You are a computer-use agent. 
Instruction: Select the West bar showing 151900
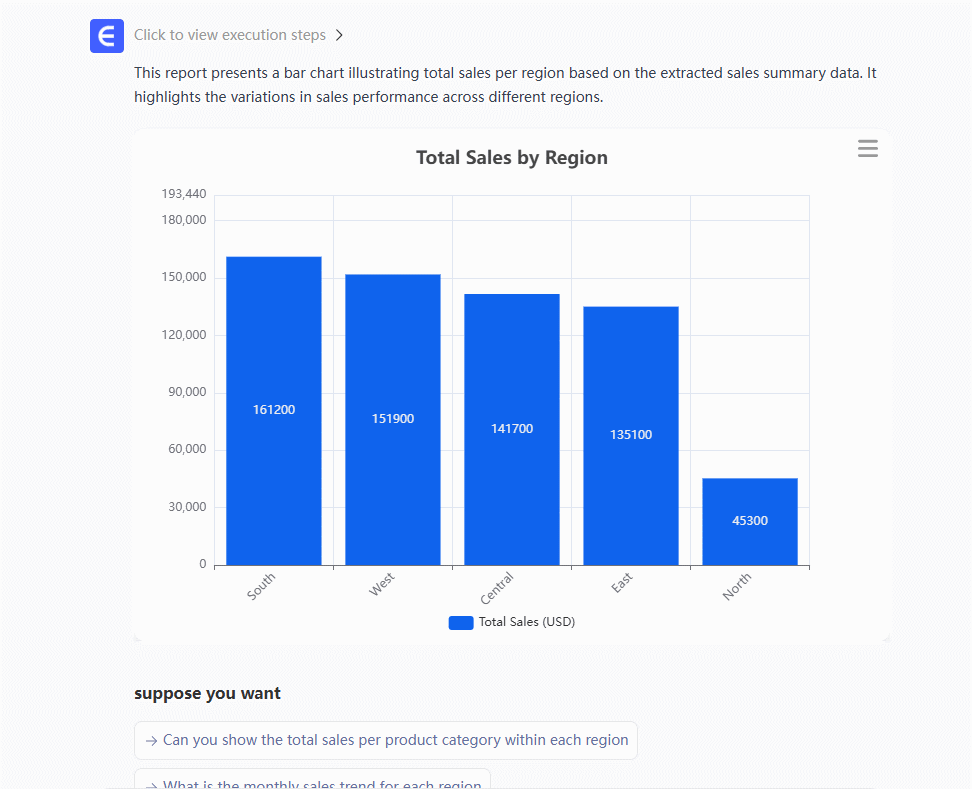[x=392, y=419]
